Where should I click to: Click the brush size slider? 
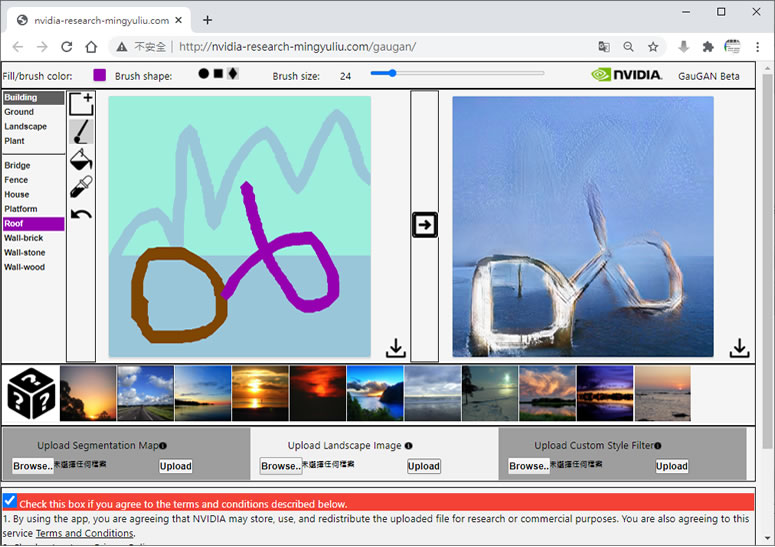tap(456, 73)
